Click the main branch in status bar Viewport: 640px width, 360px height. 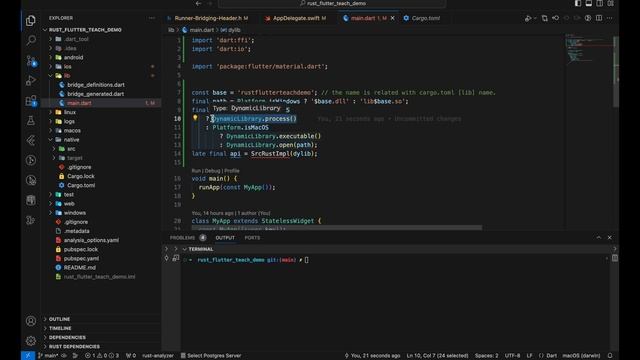tap(48, 356)
